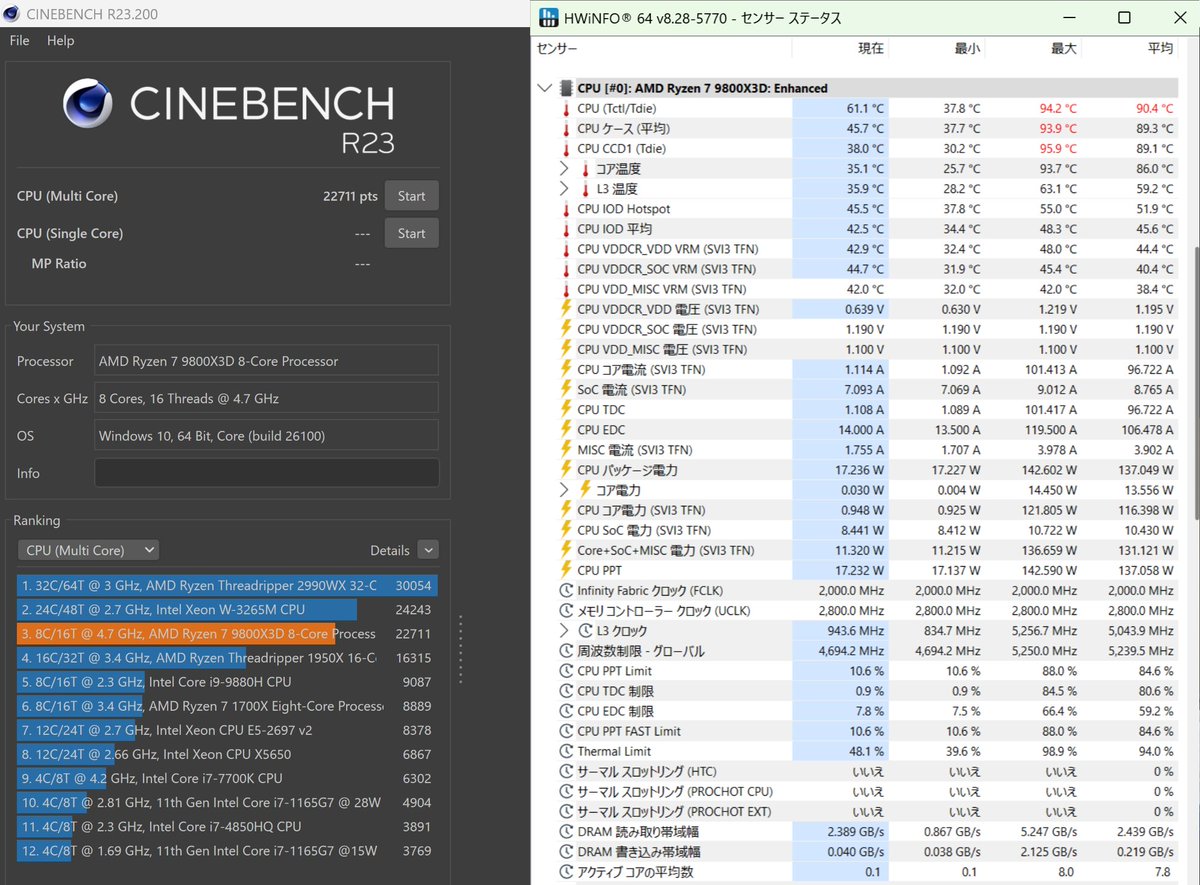Click CPU chip icon in Ryzen 9800X3D header
The height and width of the screenshot is (885, 1200).
[x=567, y=88]
